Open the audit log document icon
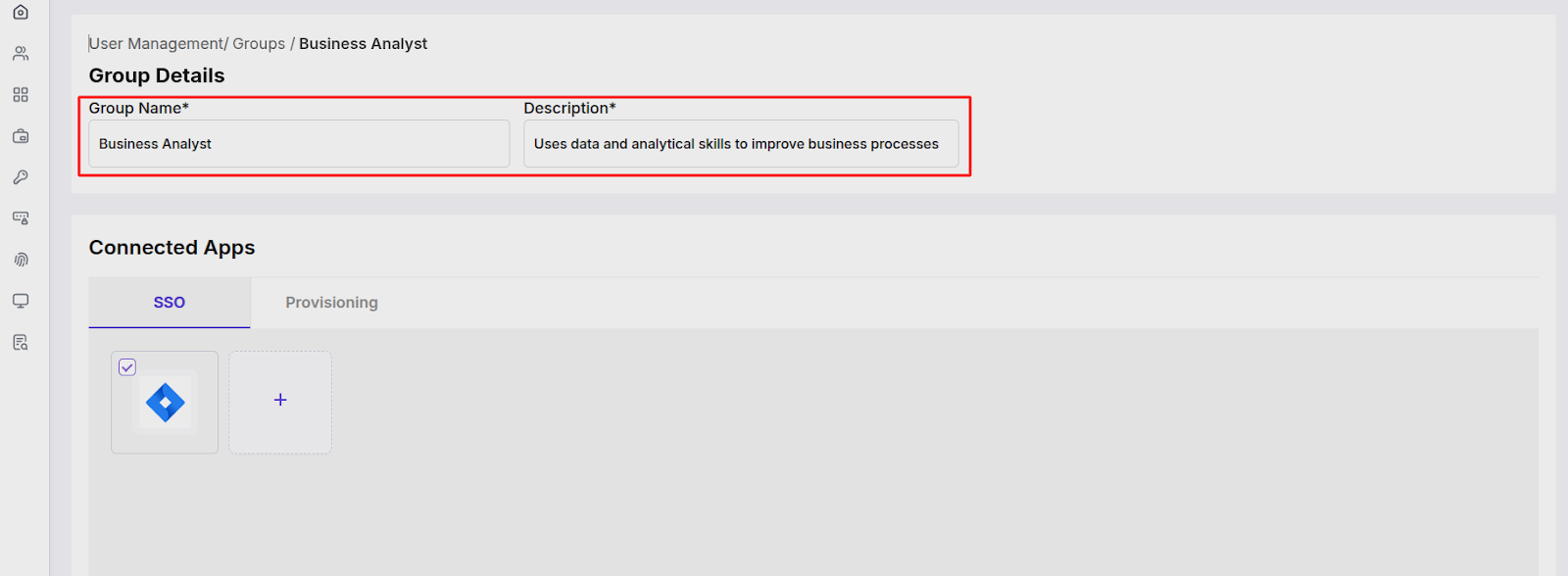1568x576 pixels. 20,342
